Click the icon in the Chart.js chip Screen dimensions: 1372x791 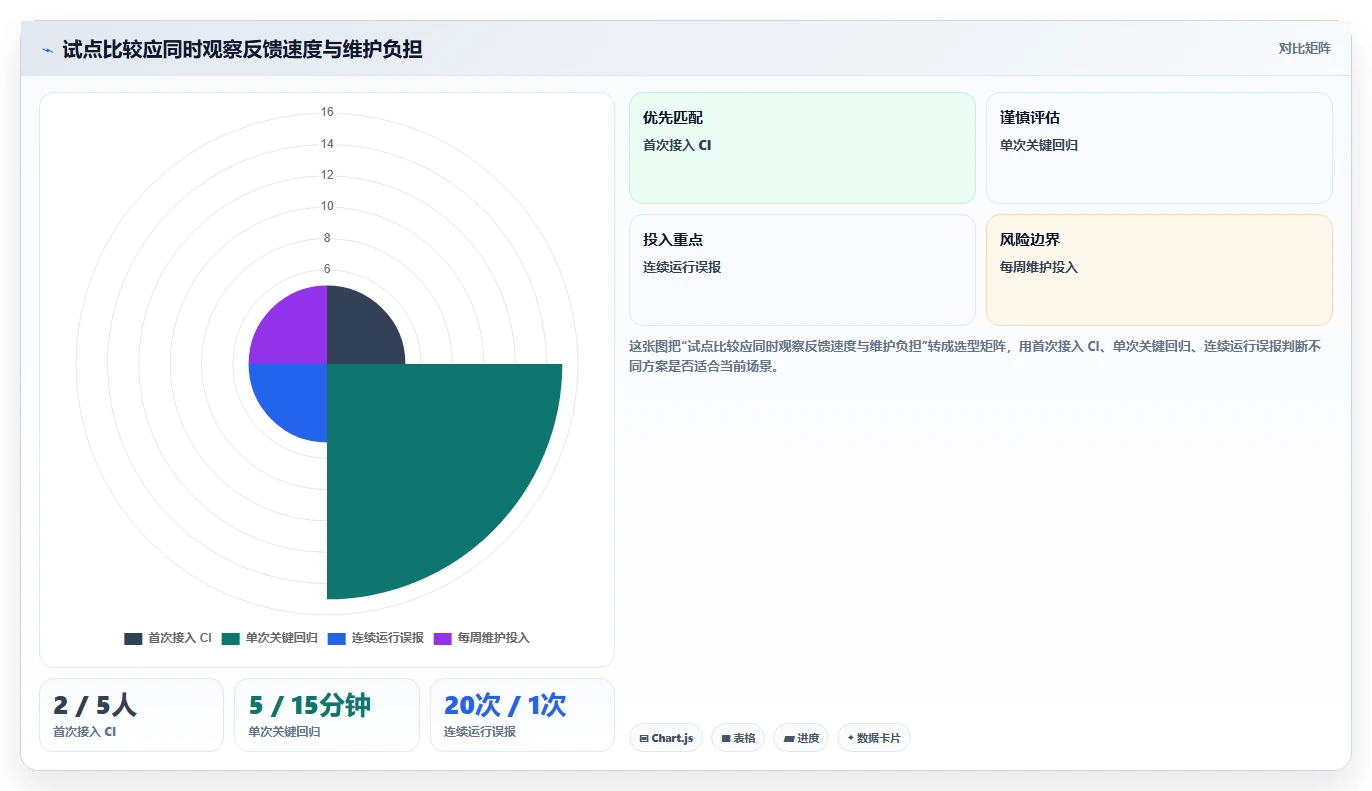[x=644, y=738]
